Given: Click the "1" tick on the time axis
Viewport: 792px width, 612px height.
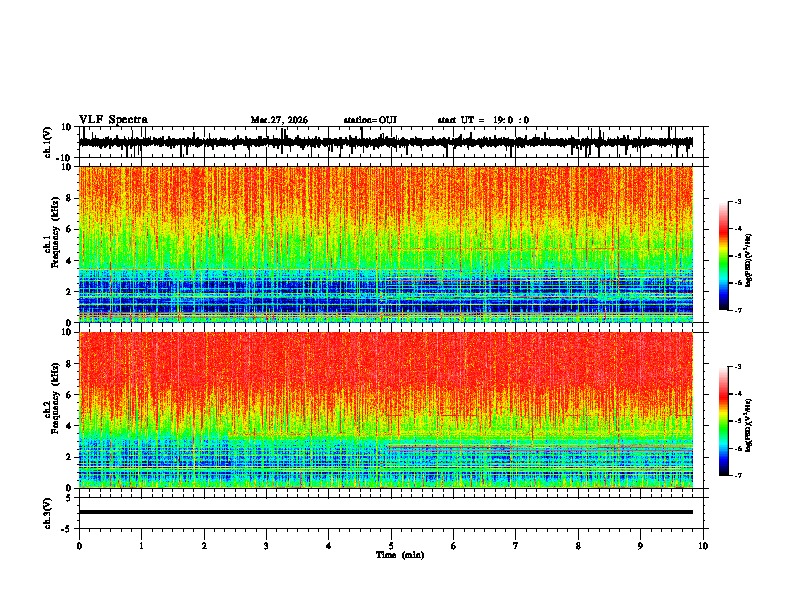Looking at the screenshot, I should (141, 546).
